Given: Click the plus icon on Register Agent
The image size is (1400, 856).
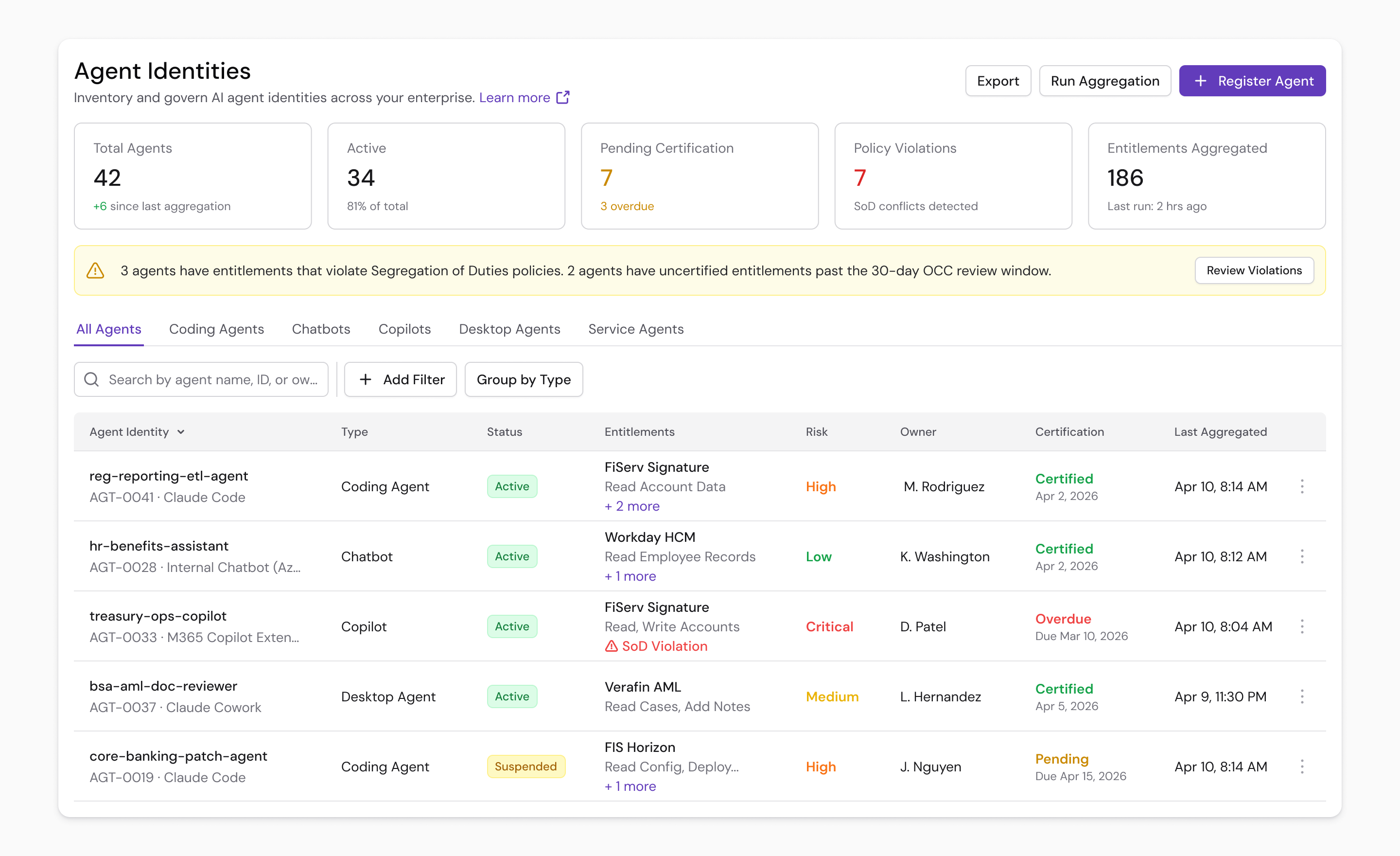Looking at the screenshot, I should click(1201, 81).
